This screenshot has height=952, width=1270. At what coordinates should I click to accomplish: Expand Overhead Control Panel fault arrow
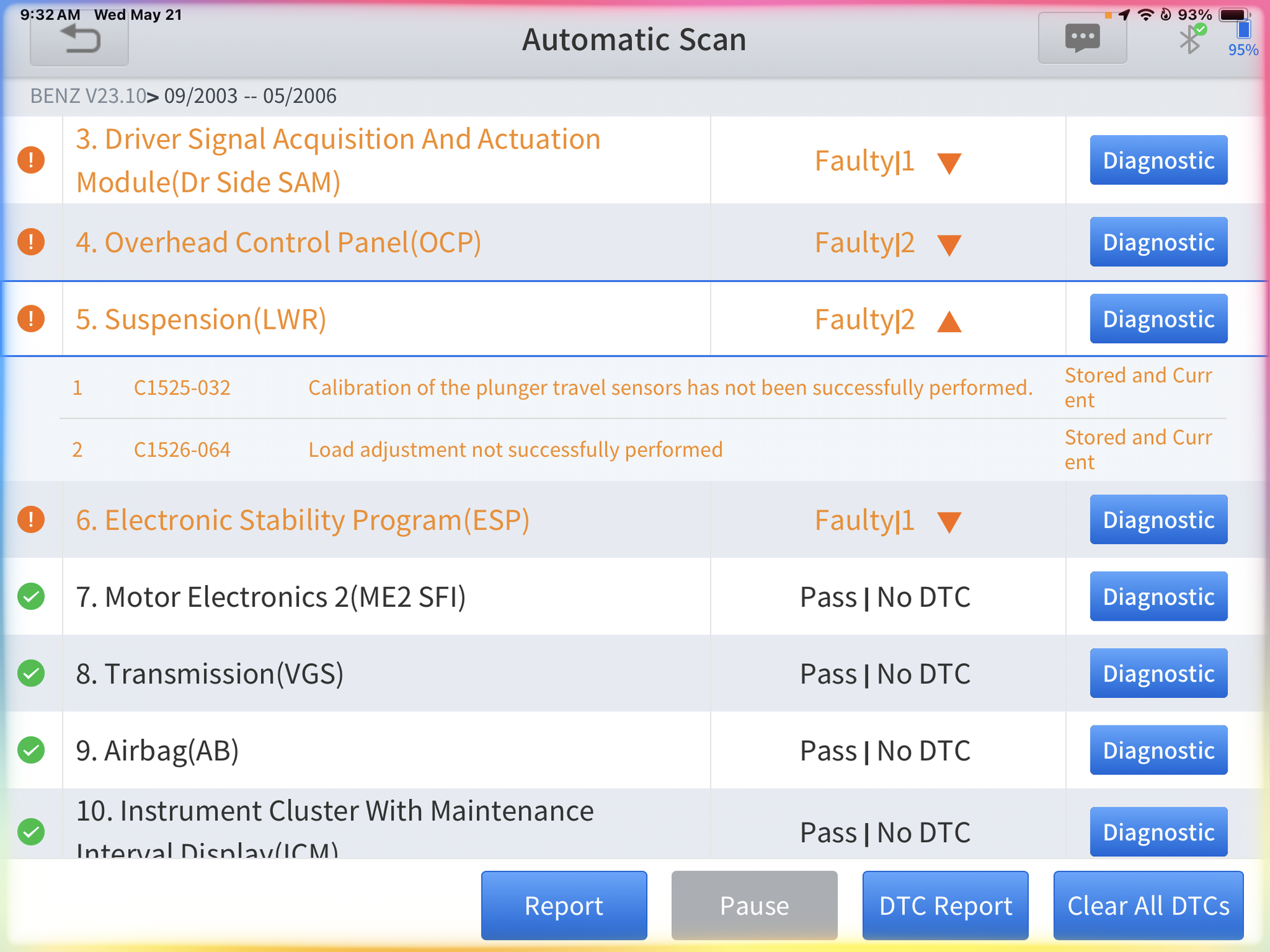[x=949, y=244]
